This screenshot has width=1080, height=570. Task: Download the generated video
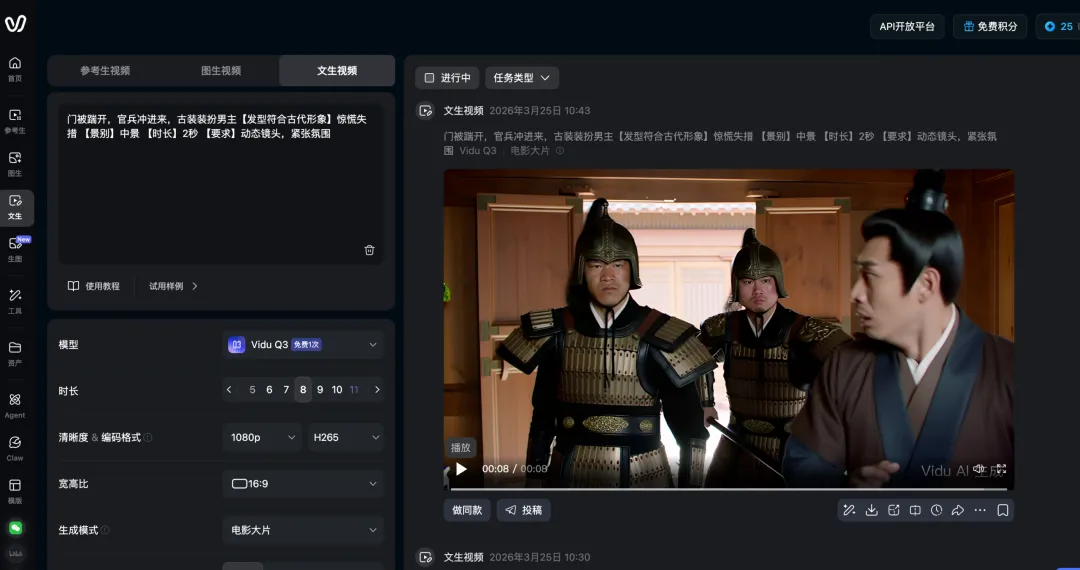[x=871, y=510]
